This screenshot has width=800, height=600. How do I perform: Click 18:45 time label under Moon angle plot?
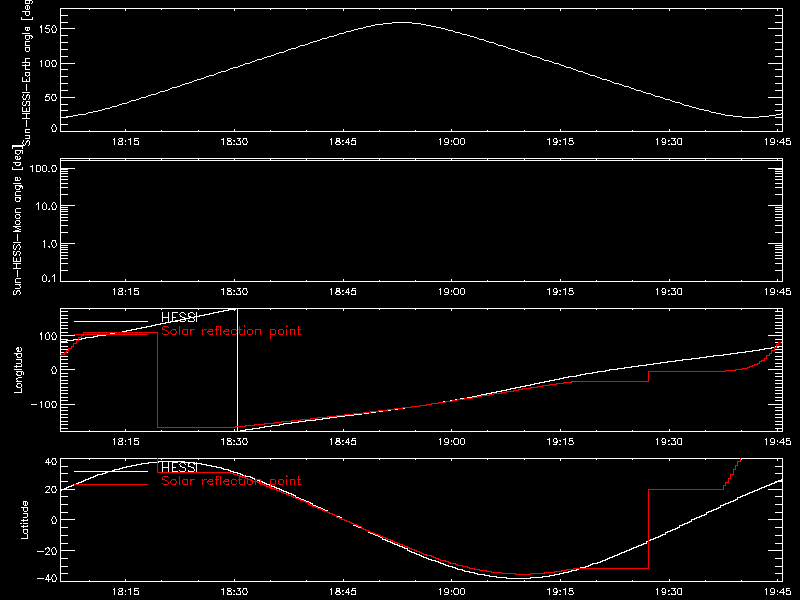[x=343, y=291]
